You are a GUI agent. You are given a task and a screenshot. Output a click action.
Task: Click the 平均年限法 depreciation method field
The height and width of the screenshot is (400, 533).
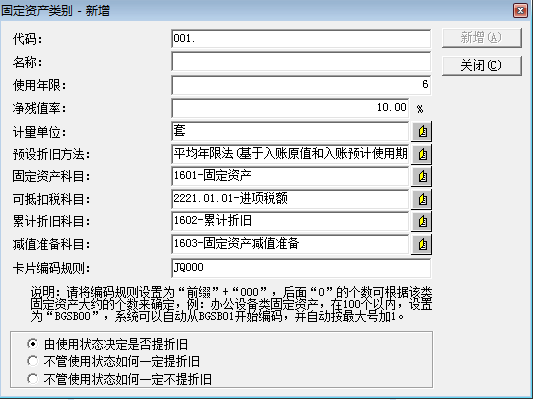click(x=290, y=154)
